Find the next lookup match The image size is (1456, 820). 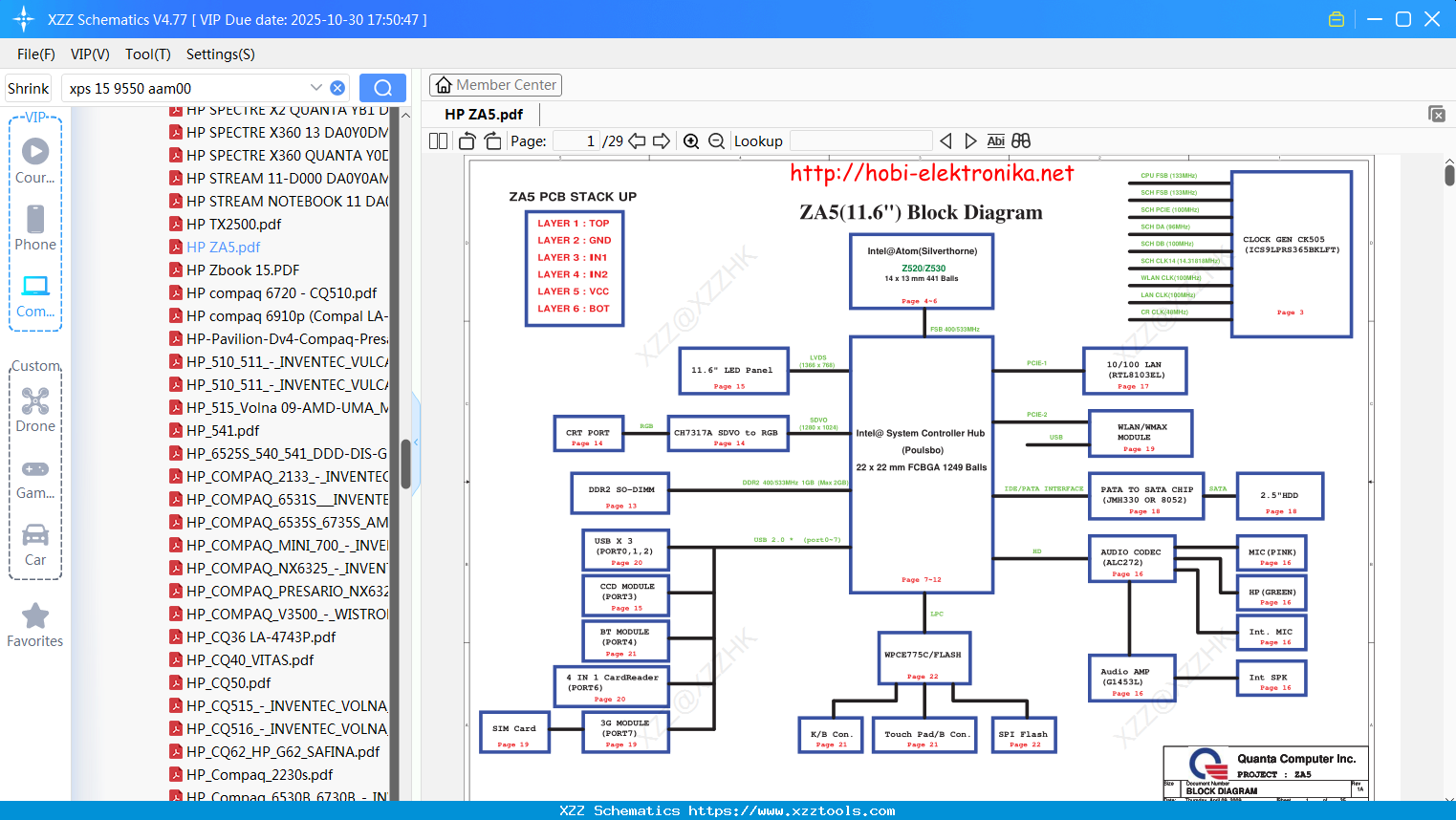tap(970, 141)
